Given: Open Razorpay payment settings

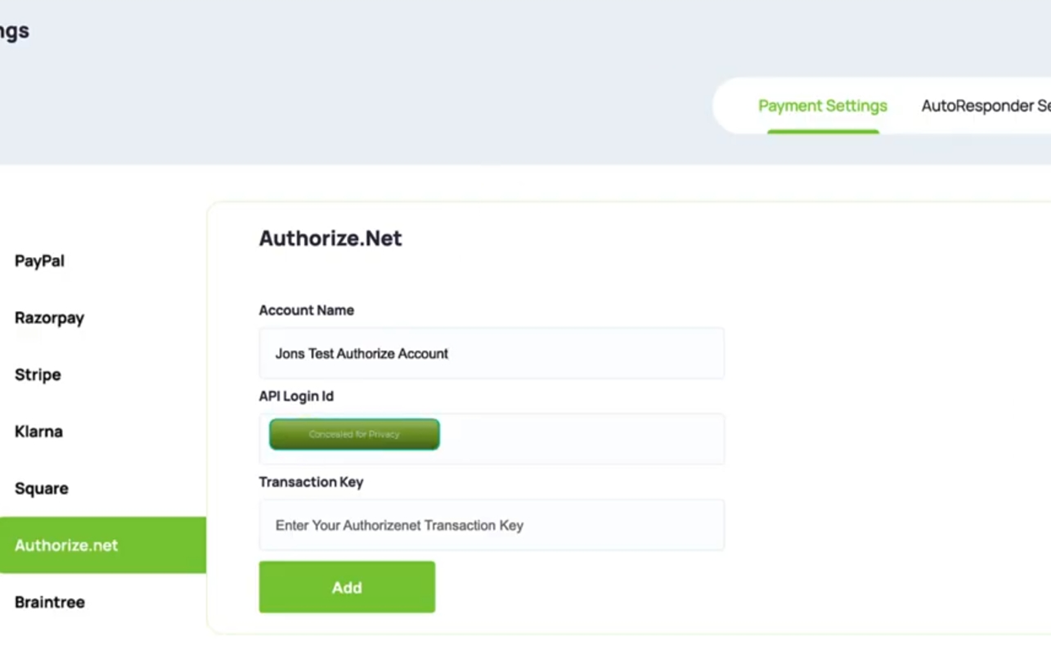Looking at the screenshot, I should coord(49,318).
